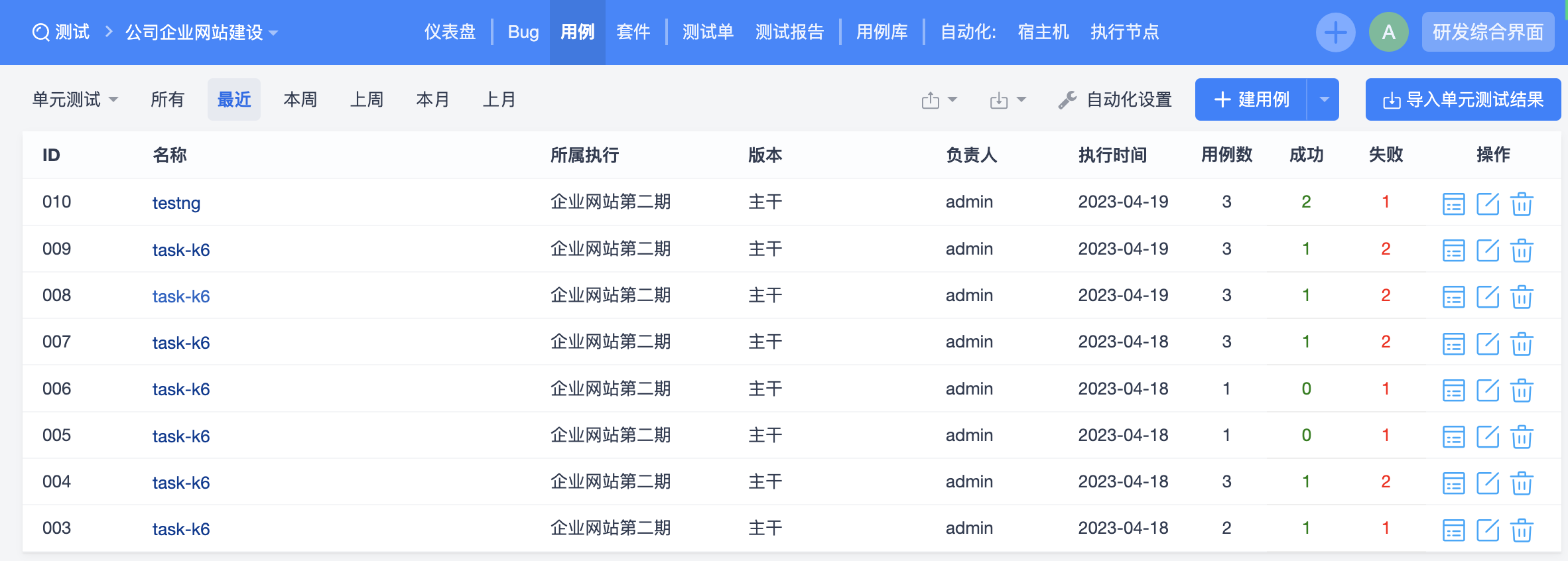This screenshot has width=1568, height=561.
Task: Expand the 单元测试 type dropdown
Action: [x=75, y=99]
